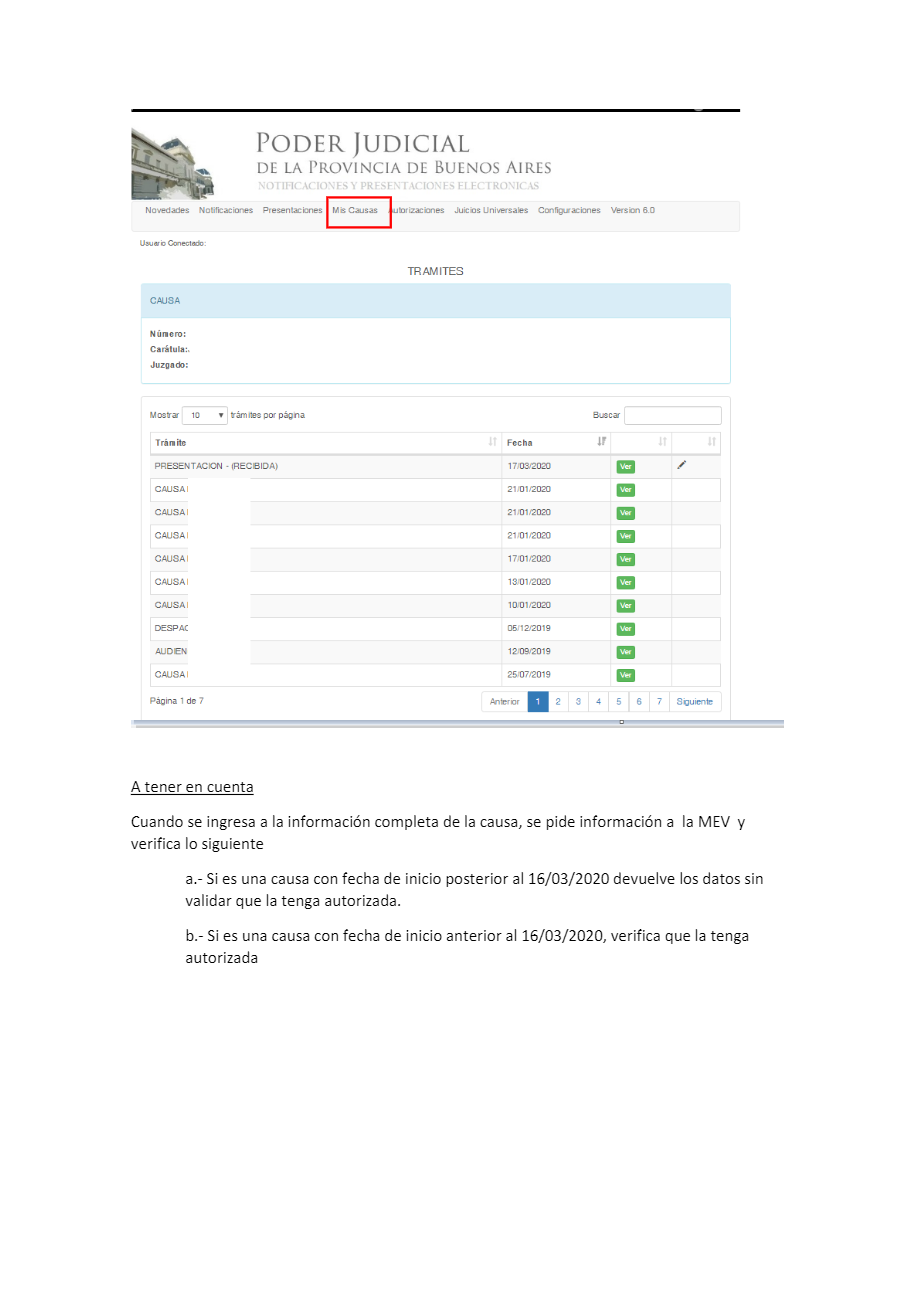Select Presentaciones in the navigation bar

[x=292, y=211]
